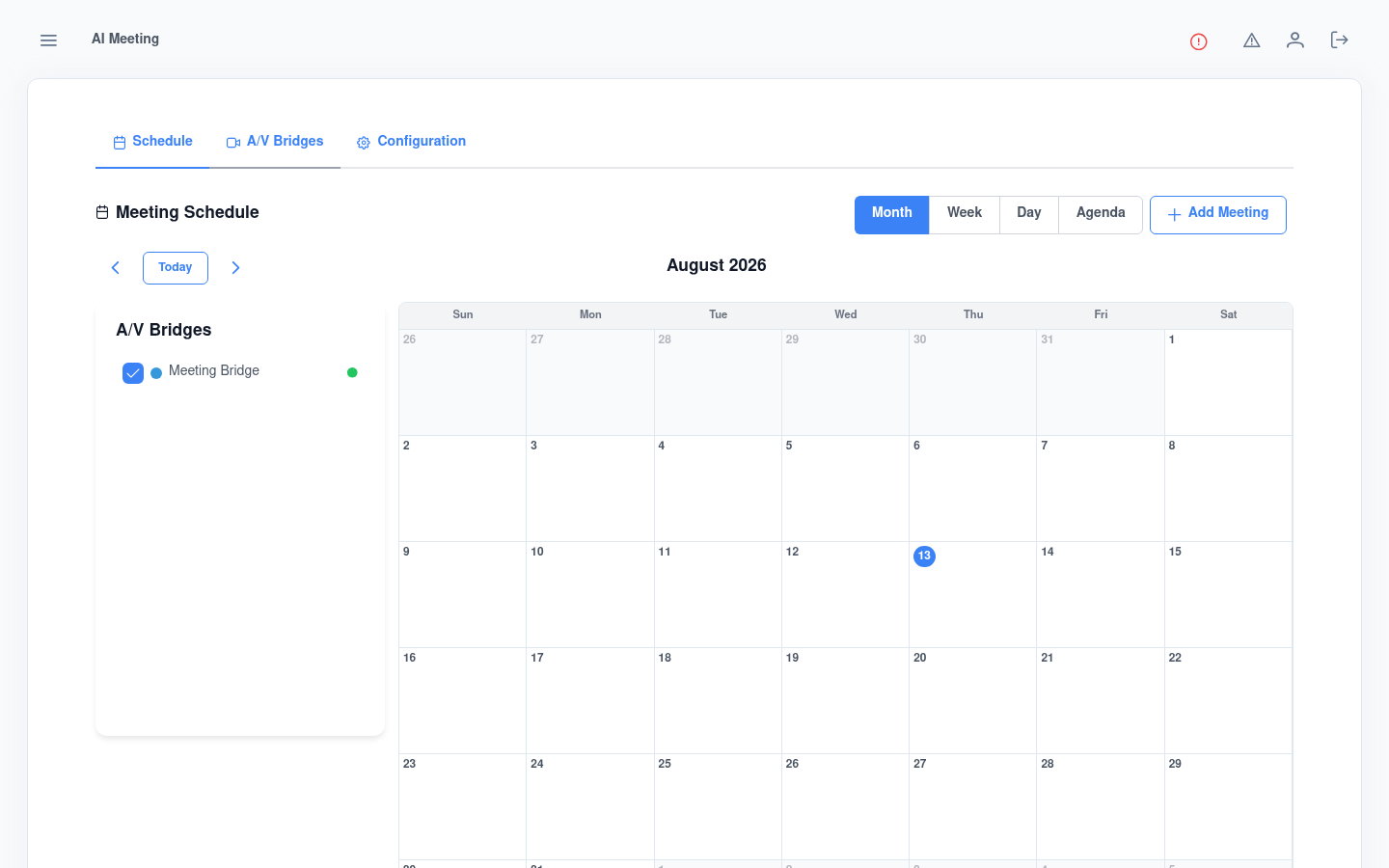Select July 30 date number

click(x=920, y=339)
